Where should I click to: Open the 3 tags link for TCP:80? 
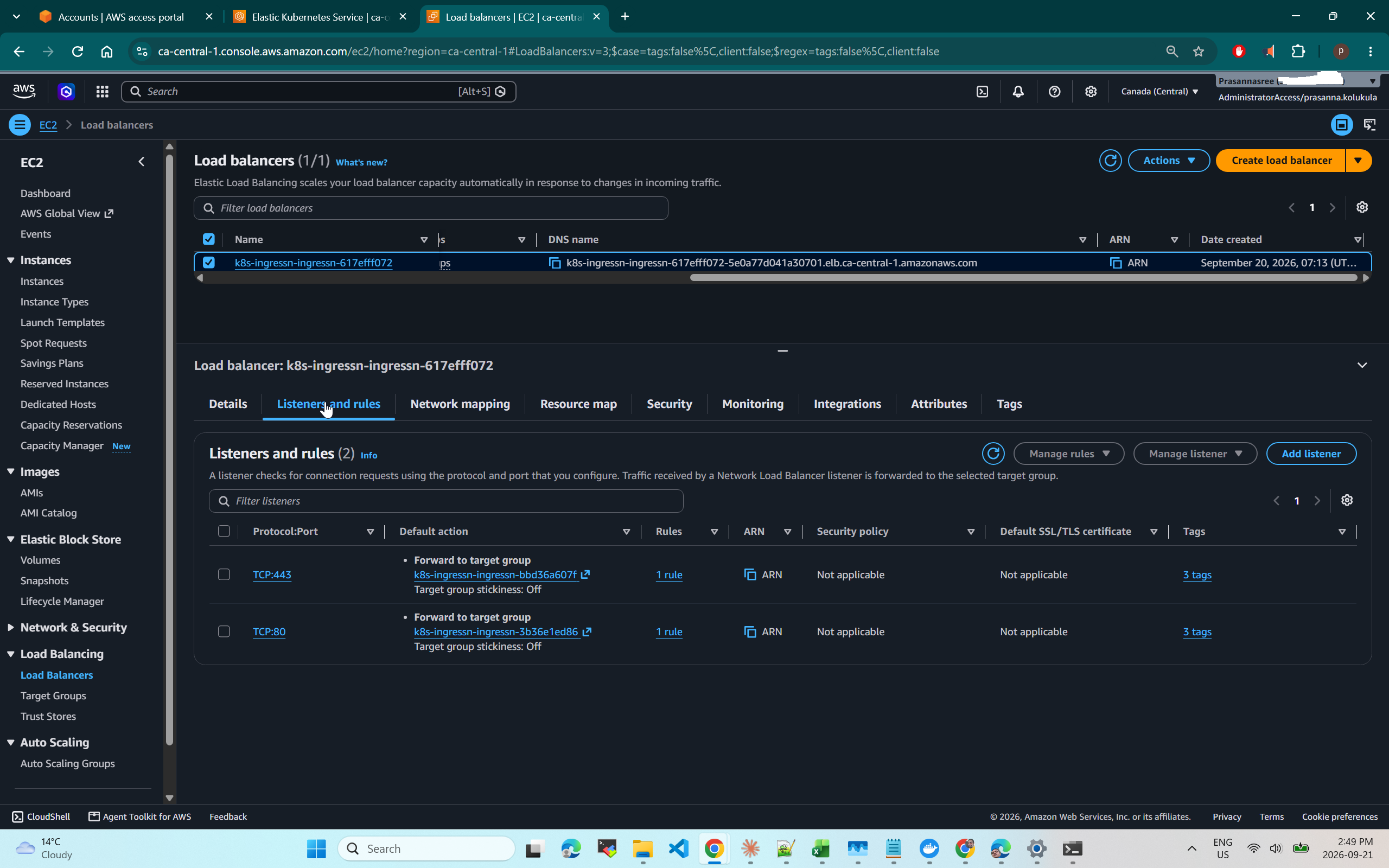click(1197, 631)
